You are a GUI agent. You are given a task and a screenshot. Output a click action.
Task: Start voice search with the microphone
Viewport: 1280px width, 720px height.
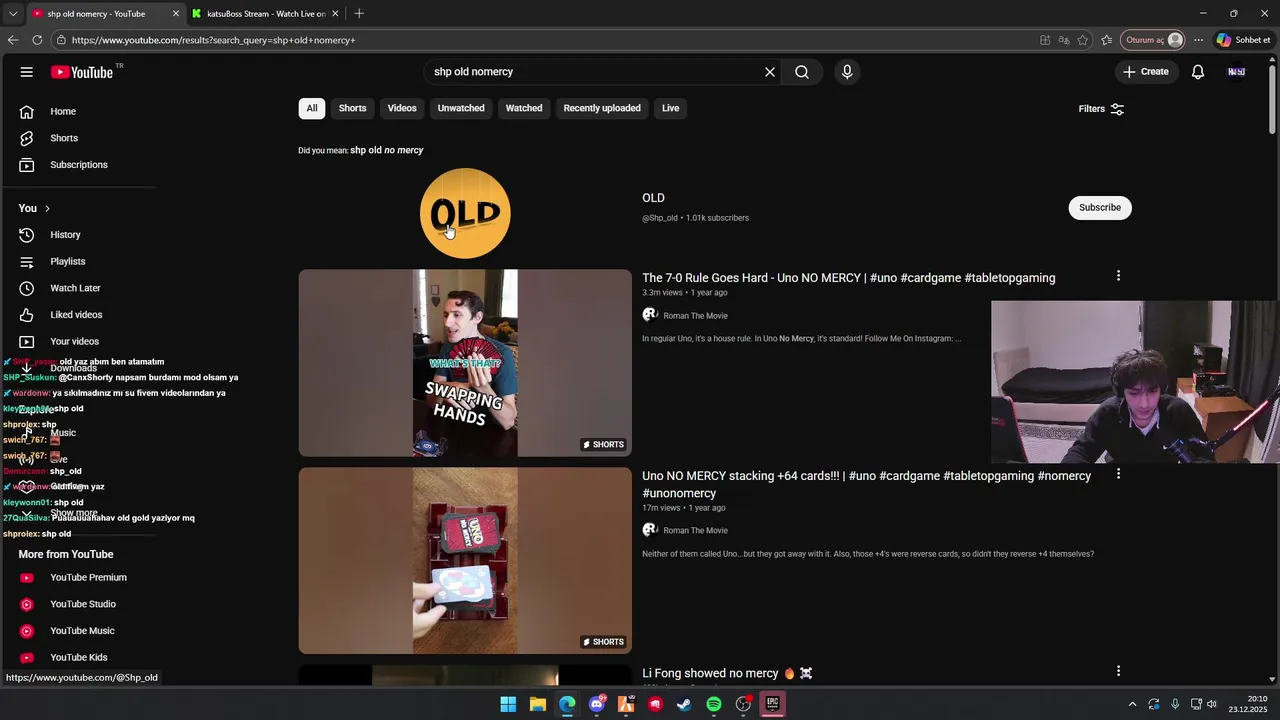click(x=847, y=72)
